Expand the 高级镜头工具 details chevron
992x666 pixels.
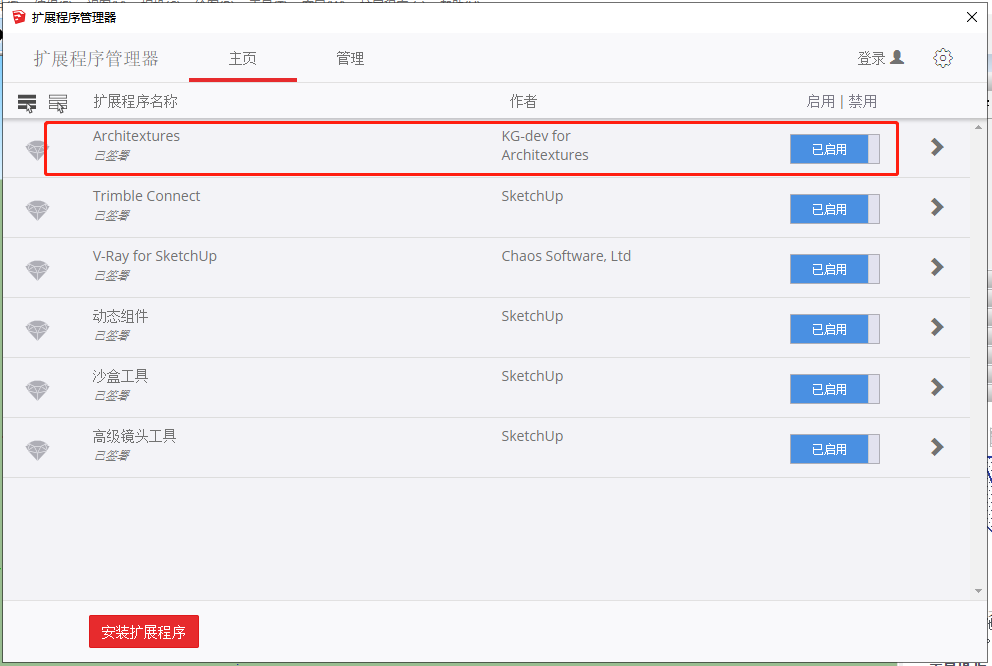click(937, 447)
